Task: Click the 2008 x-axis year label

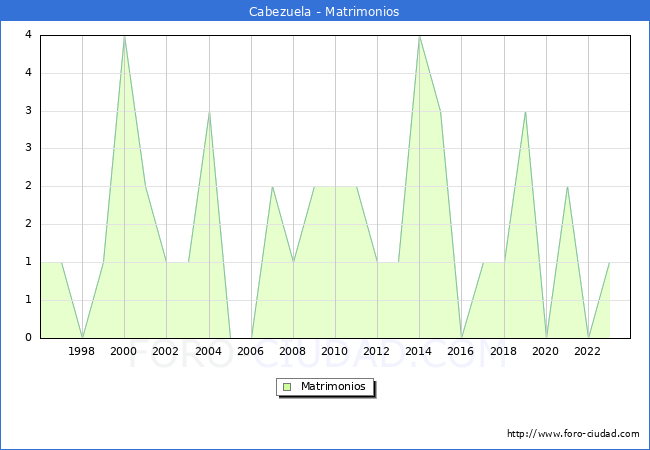Action: point(293,351)
